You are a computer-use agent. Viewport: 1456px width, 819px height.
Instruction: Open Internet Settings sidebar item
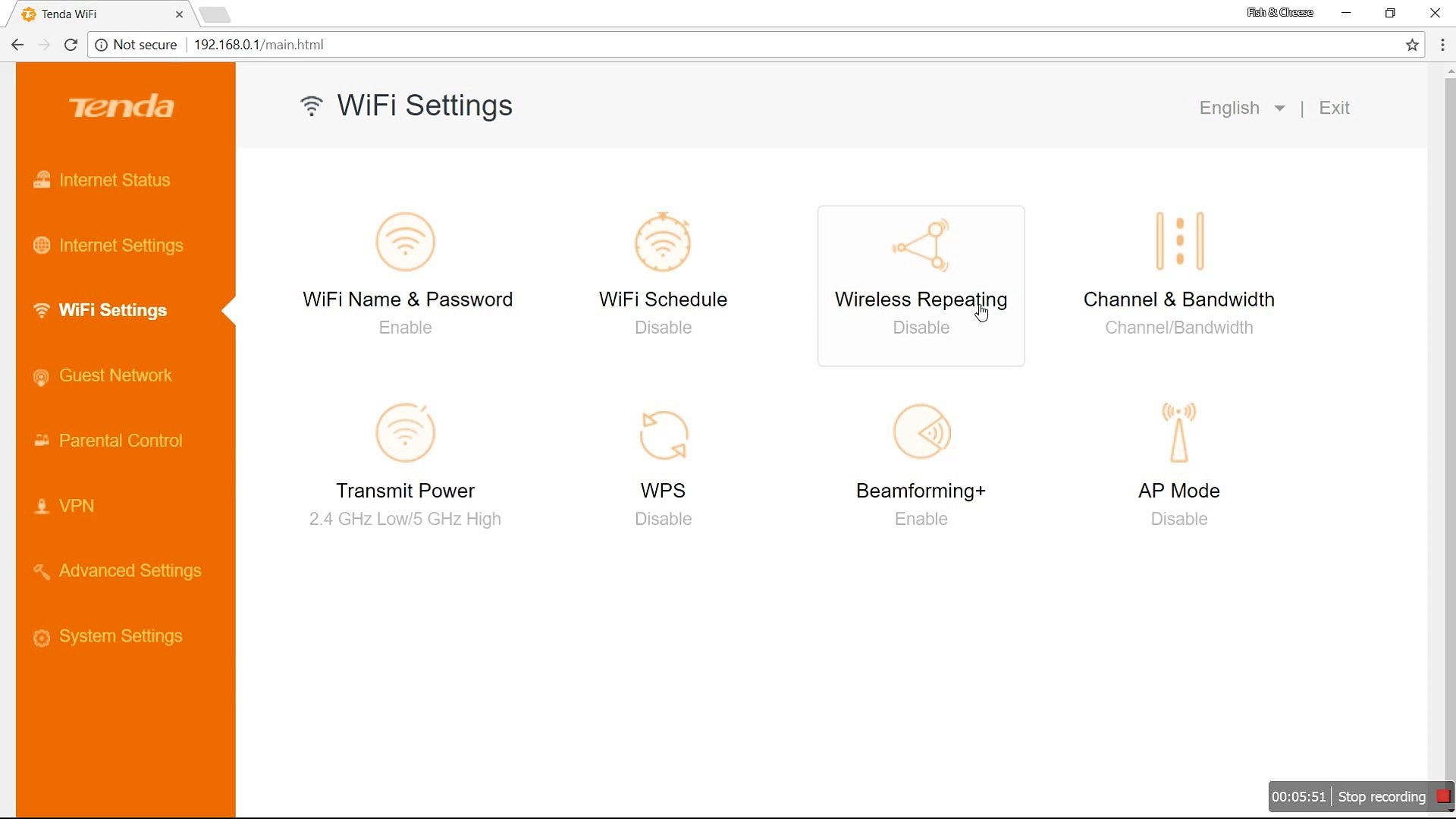coord(121,245)
